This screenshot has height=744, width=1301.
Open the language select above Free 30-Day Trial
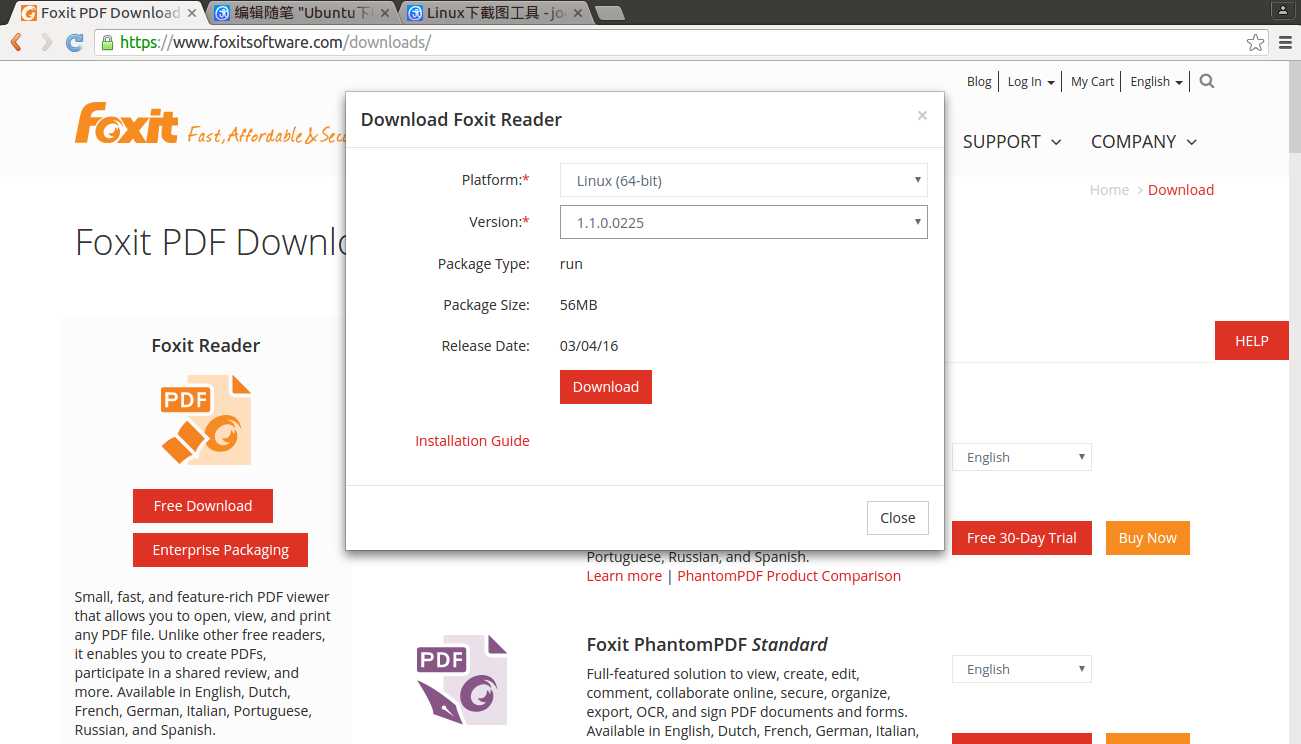click(1022, 457)
